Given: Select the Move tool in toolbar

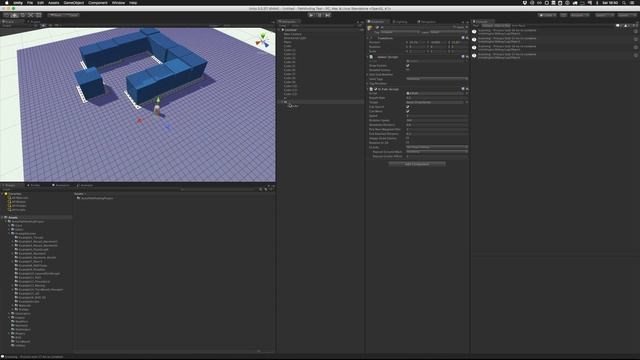Looking at the screenshot, I should coord(14,15).
